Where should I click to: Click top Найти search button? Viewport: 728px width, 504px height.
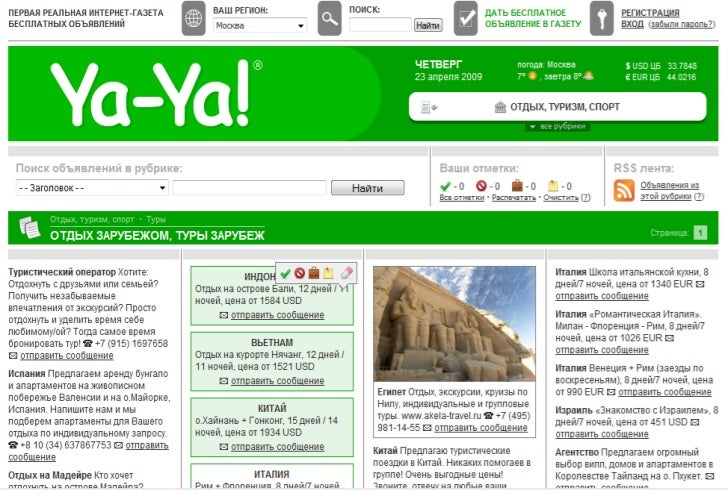click(x=428, y=25)
